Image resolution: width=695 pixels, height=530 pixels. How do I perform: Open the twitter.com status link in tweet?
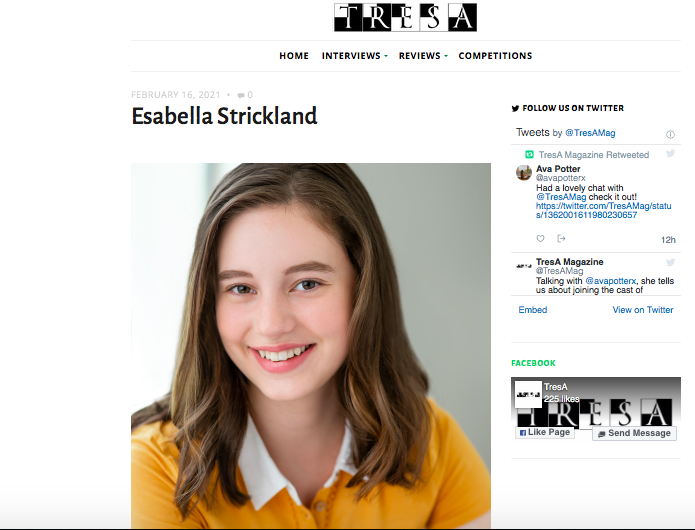[x=603, y=210]
